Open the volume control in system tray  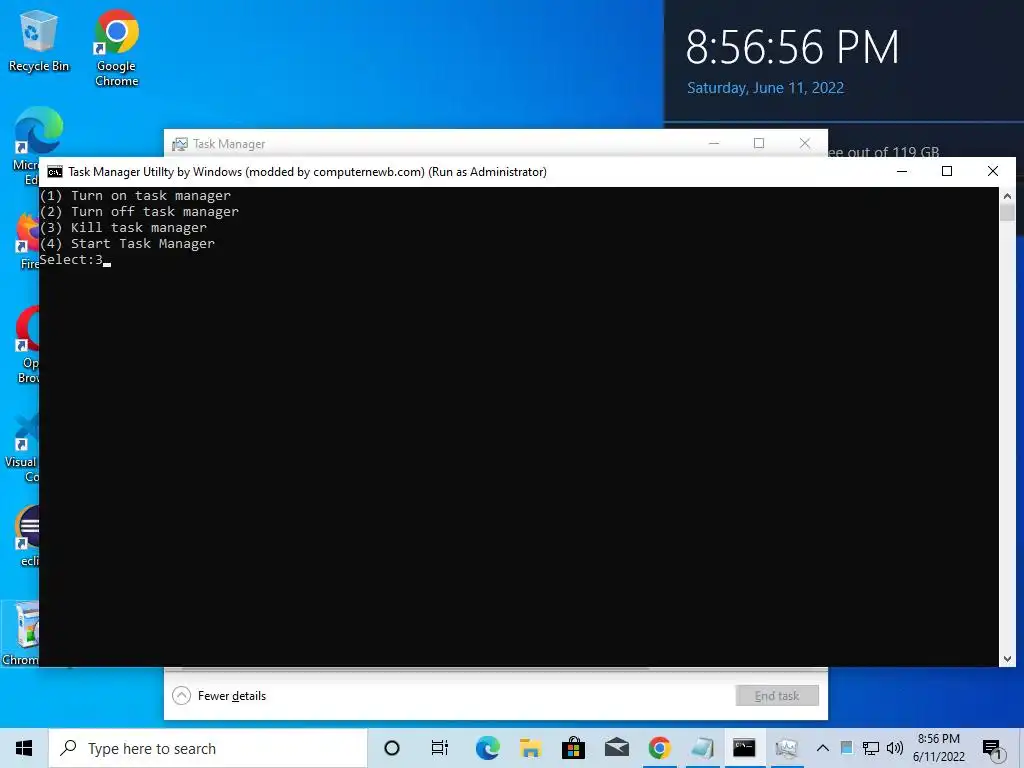click(x=895, y=748)
